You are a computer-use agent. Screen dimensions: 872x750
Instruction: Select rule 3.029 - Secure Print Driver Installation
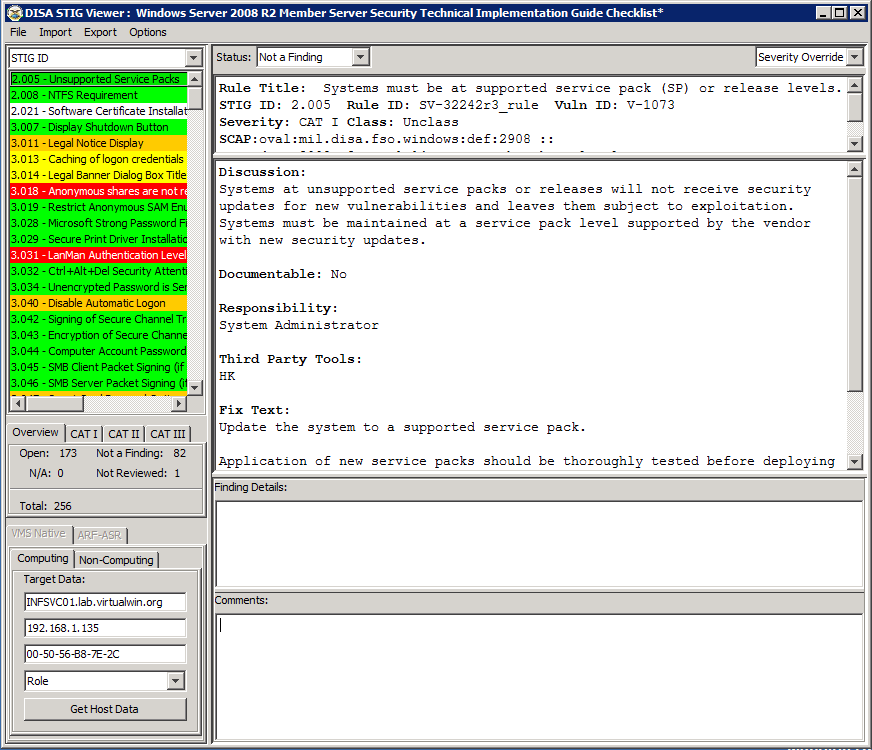coord(98,239)
